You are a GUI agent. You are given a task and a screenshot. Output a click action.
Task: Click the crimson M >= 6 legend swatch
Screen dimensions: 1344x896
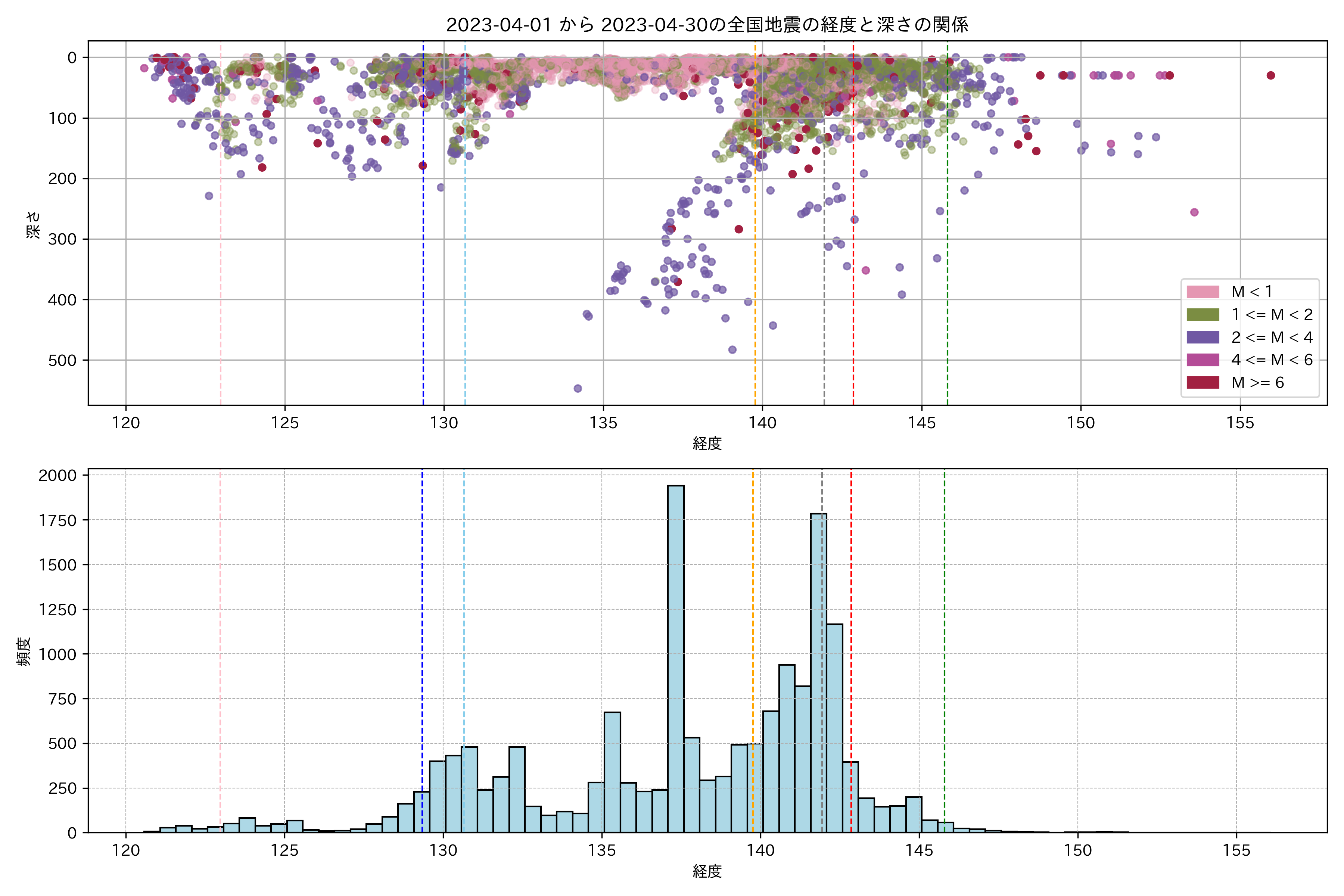(x=1202, y=382)
